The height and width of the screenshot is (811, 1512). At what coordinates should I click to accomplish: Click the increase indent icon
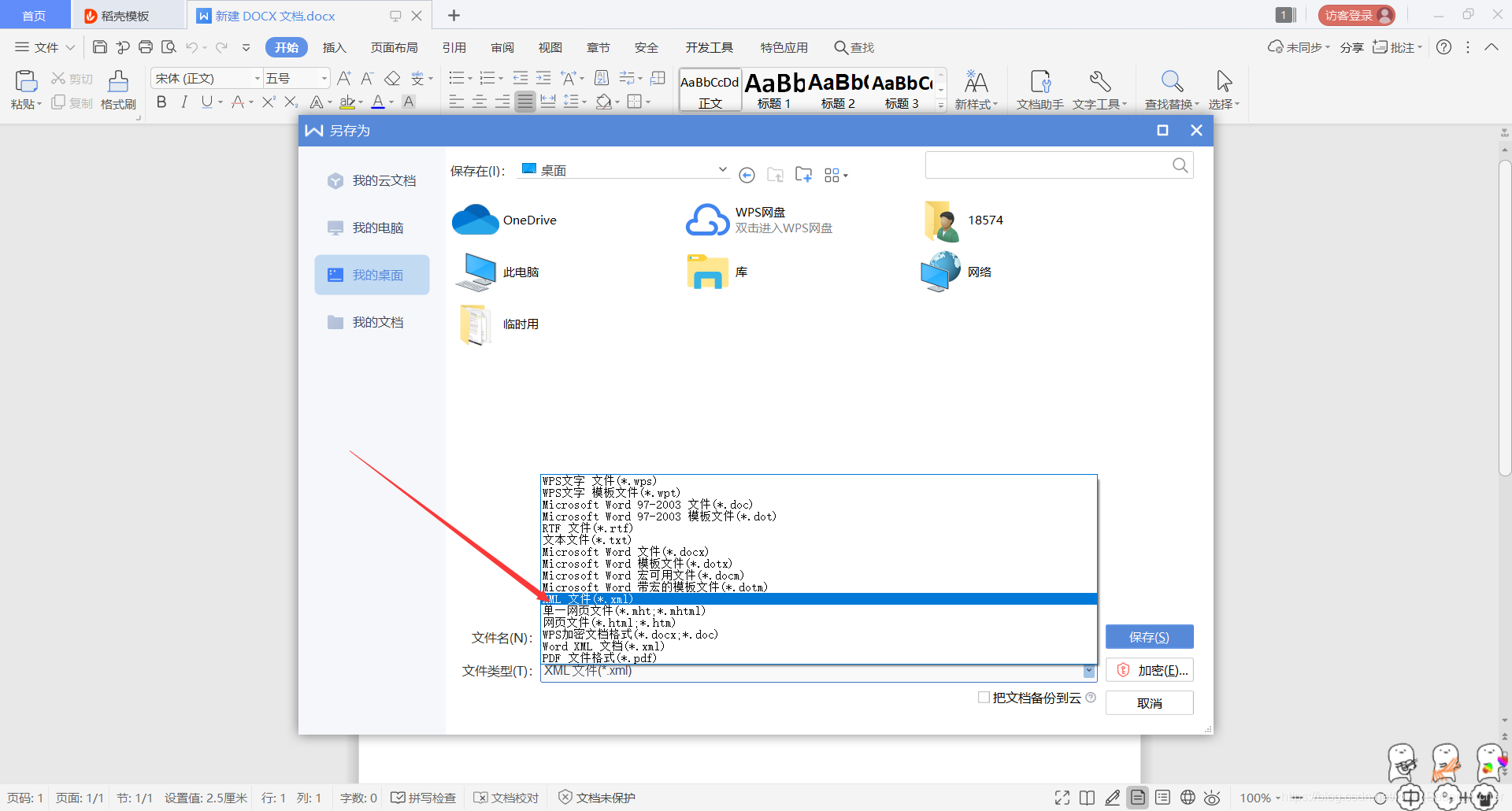coord(543,78)
